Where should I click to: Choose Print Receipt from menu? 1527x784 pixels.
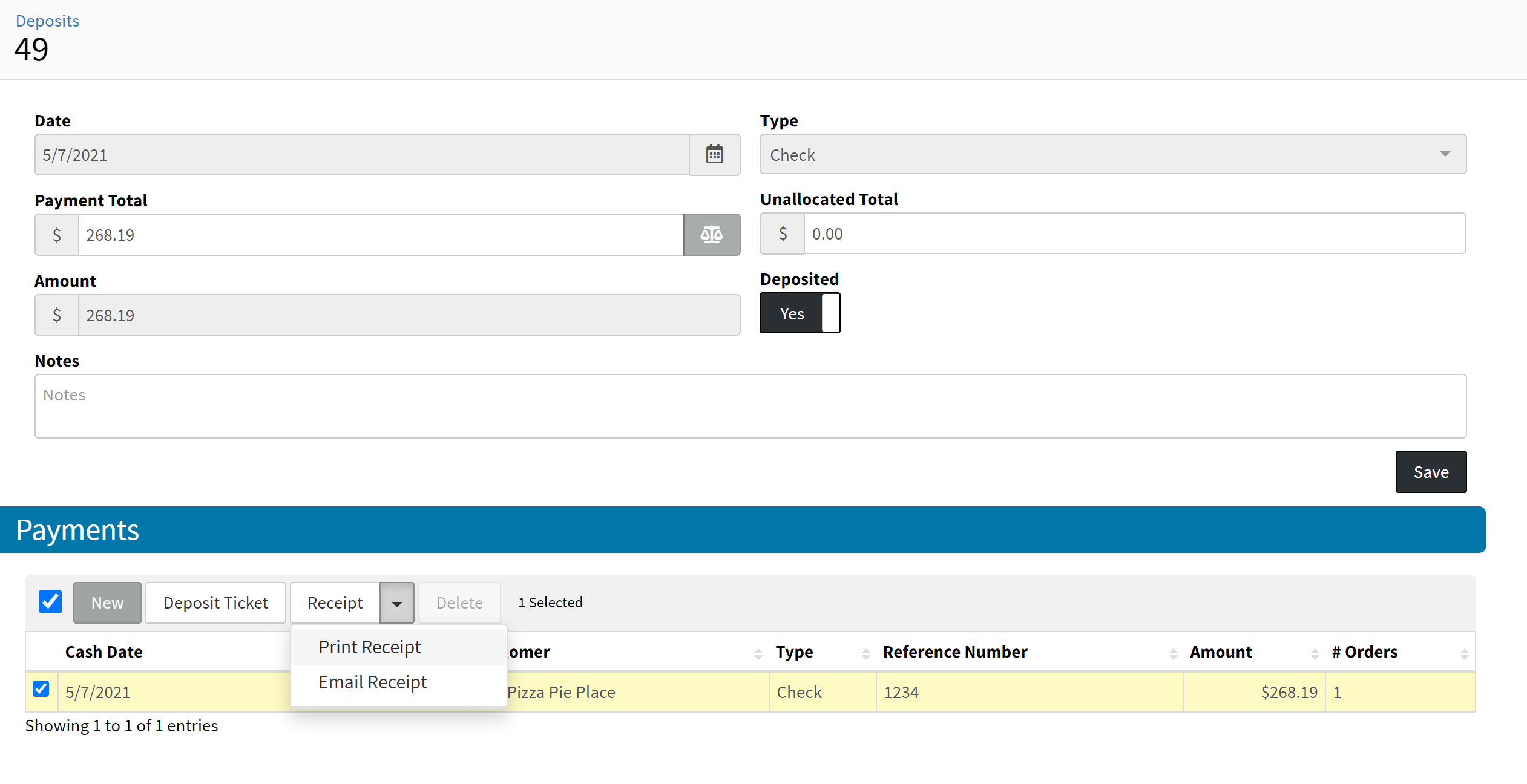click(x=369, y=647)
